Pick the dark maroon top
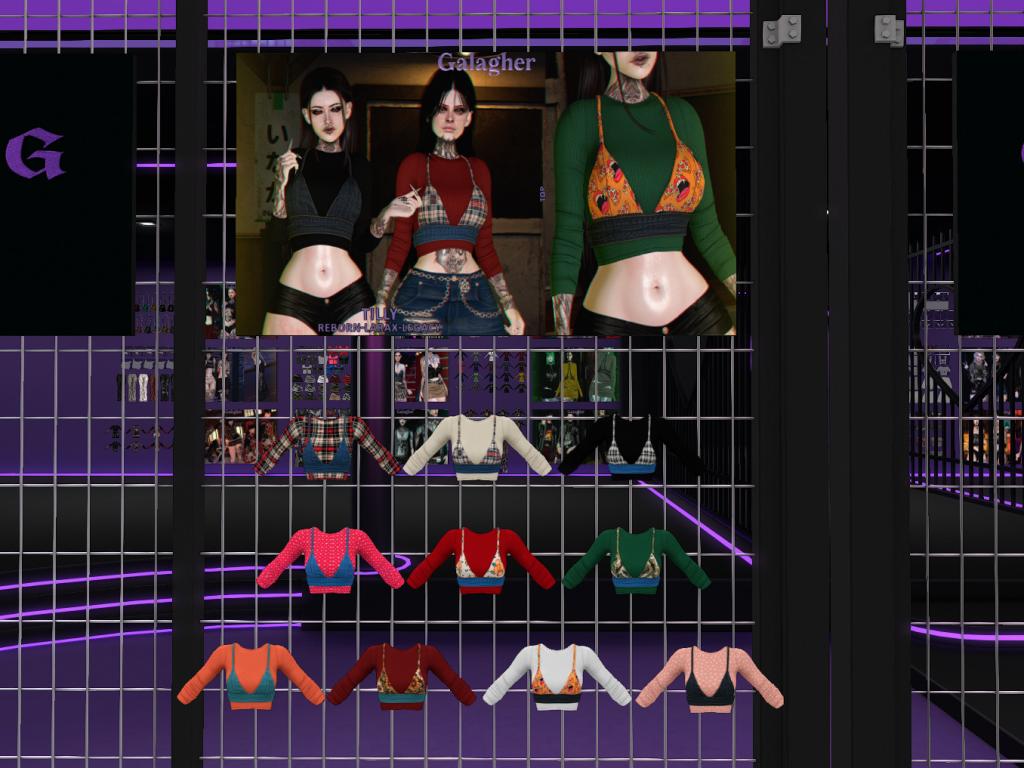 pos(402,677)
